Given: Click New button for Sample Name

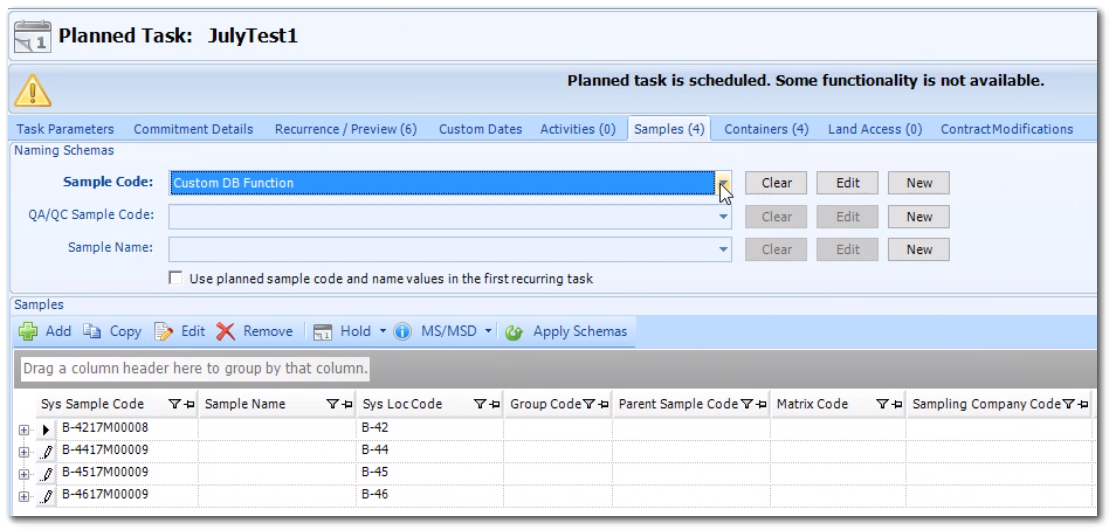Looking at the screenshot, I should (x=919, y=249).
